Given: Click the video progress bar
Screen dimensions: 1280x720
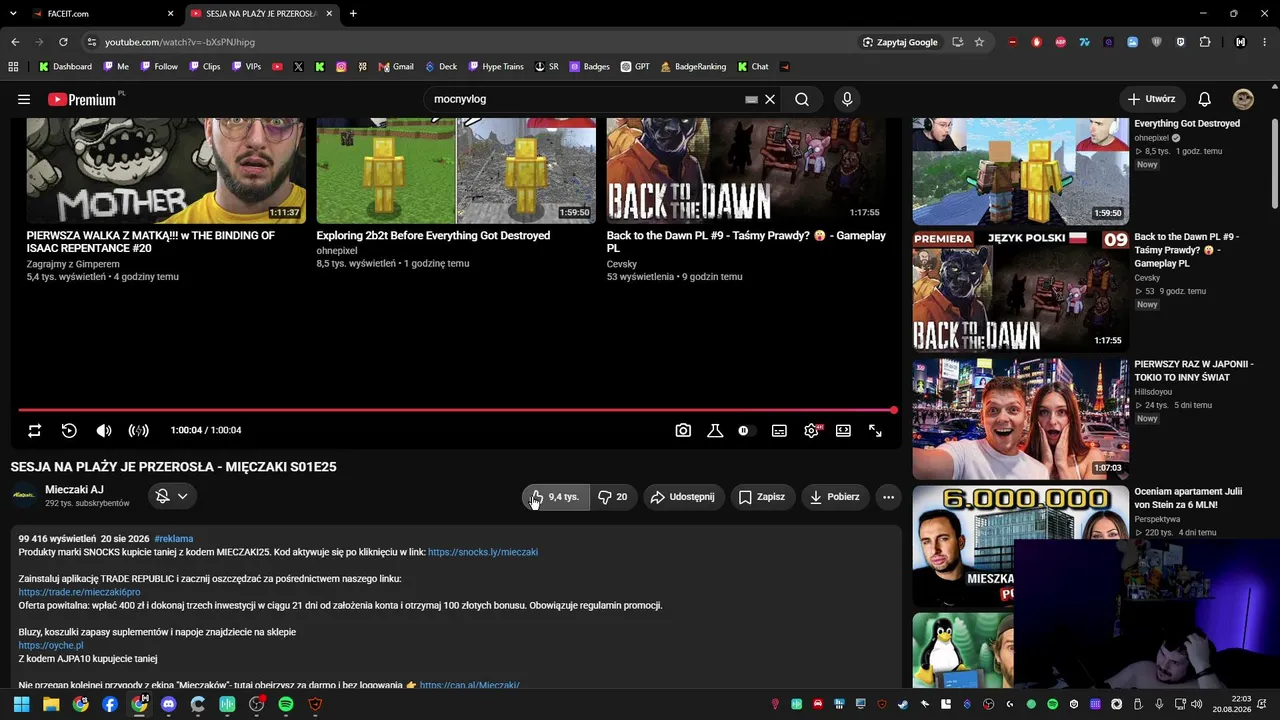Looking at the screenshot, I should (x=456, y=410).
